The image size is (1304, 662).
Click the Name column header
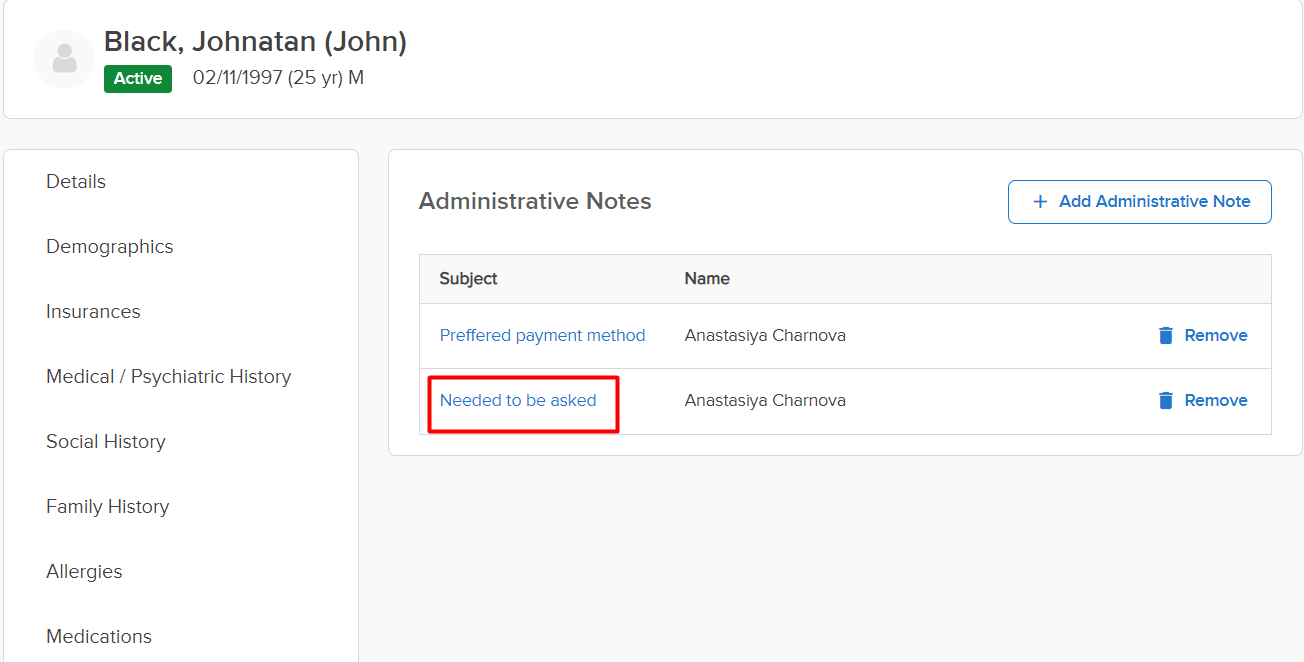pos(707,279)
